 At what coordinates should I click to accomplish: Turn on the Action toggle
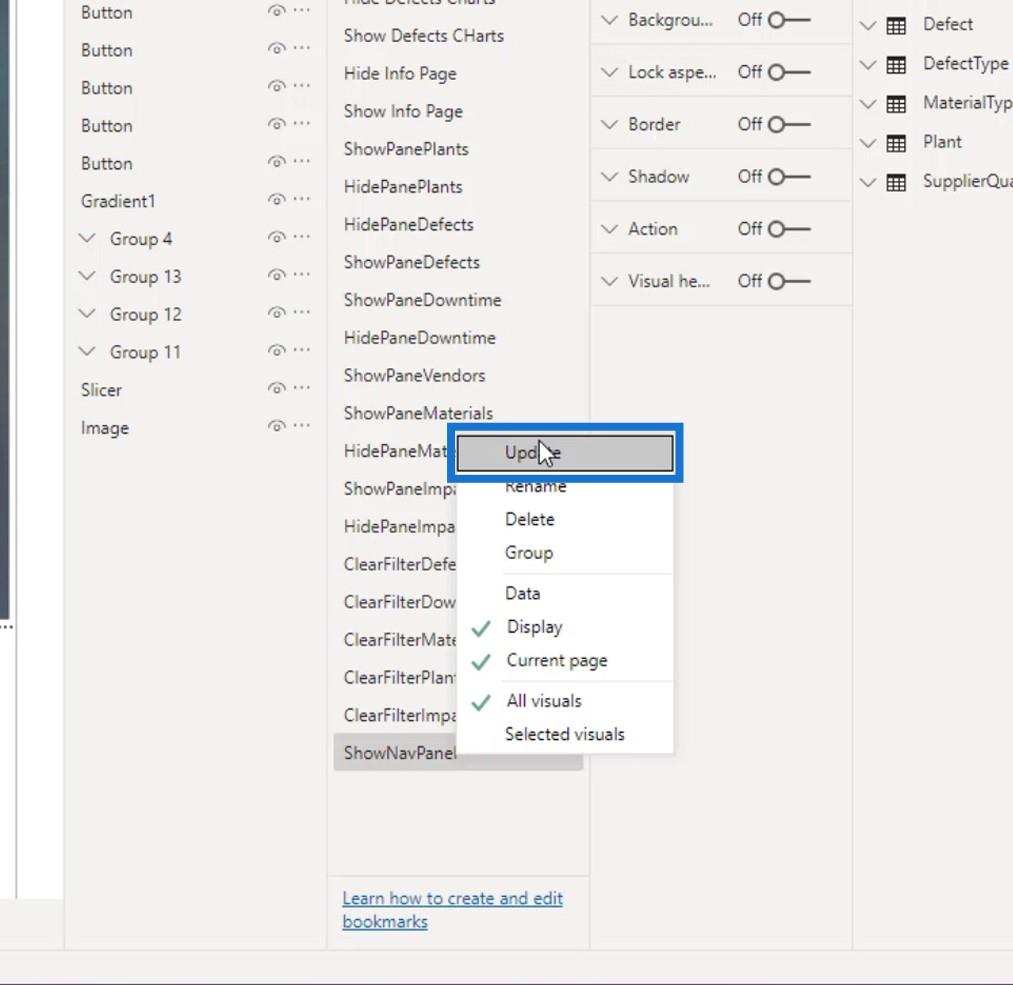coord(789,229)
